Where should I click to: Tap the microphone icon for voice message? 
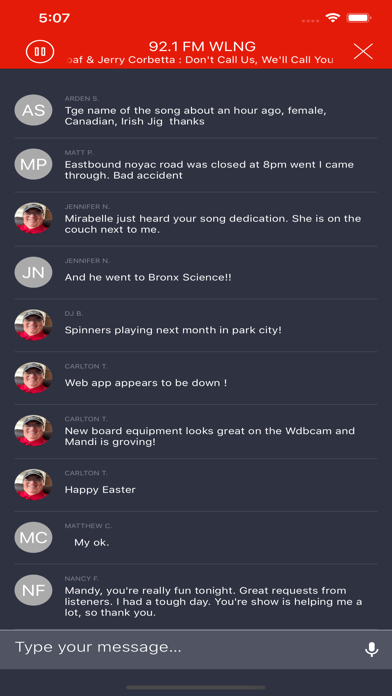point(372,649)
